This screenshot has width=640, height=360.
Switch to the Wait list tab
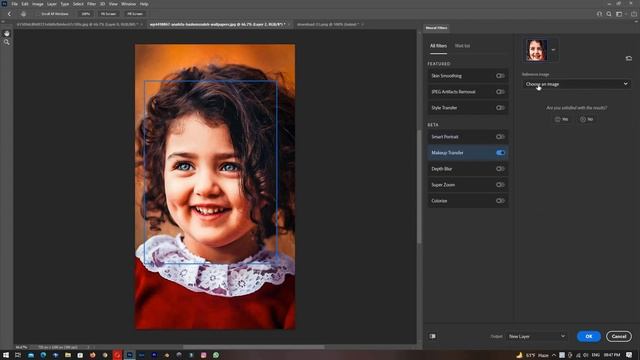tap(462, 46)
